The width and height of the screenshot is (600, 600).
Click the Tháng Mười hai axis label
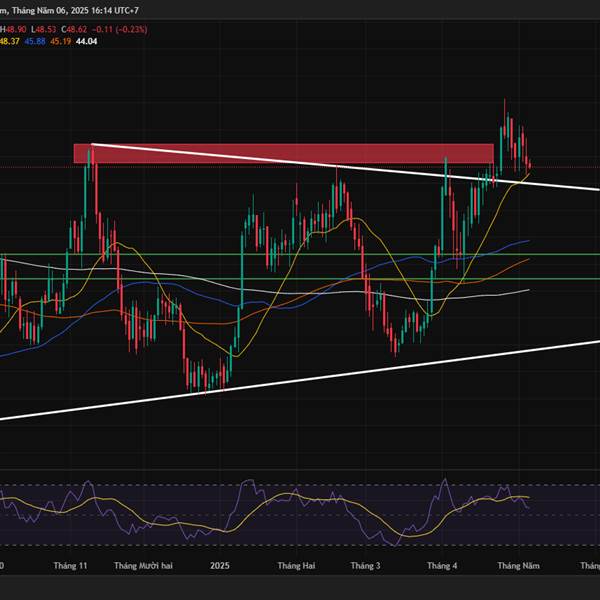coord(143,566)
